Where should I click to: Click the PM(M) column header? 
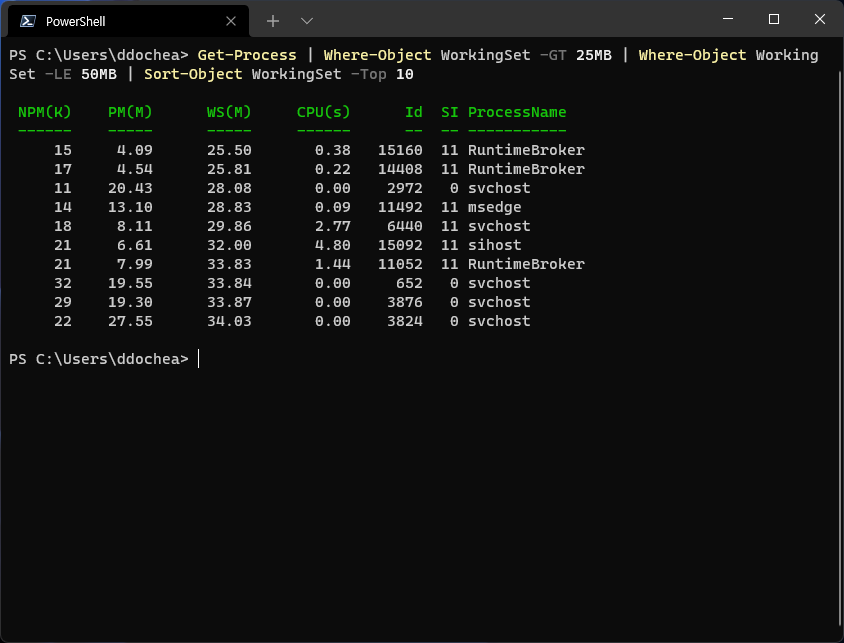(130, 112)
